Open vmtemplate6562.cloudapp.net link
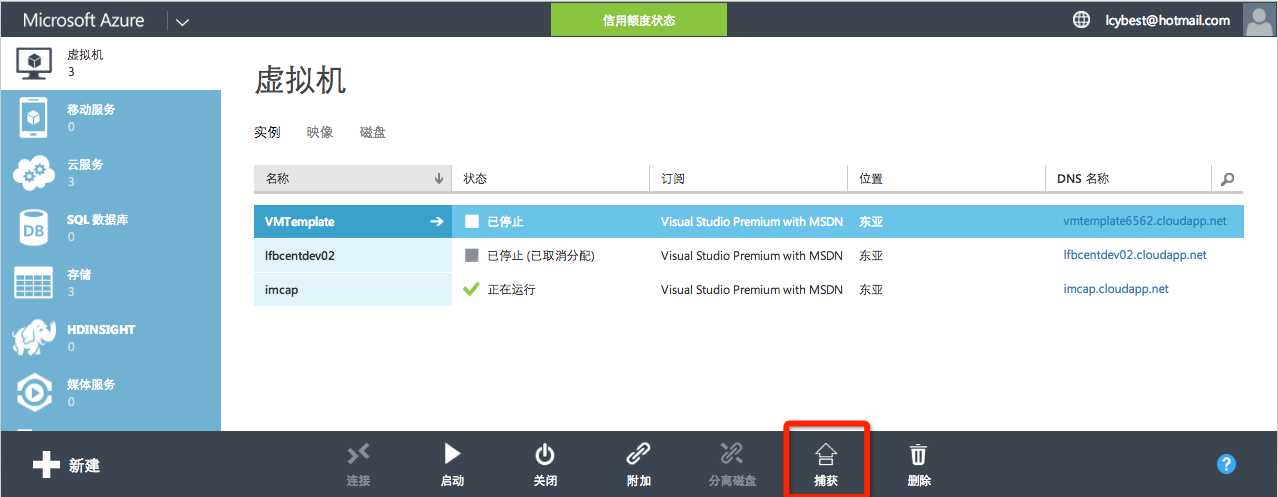The width and height of the screenshot is (1278, 497). click(x=1144, y=222)
